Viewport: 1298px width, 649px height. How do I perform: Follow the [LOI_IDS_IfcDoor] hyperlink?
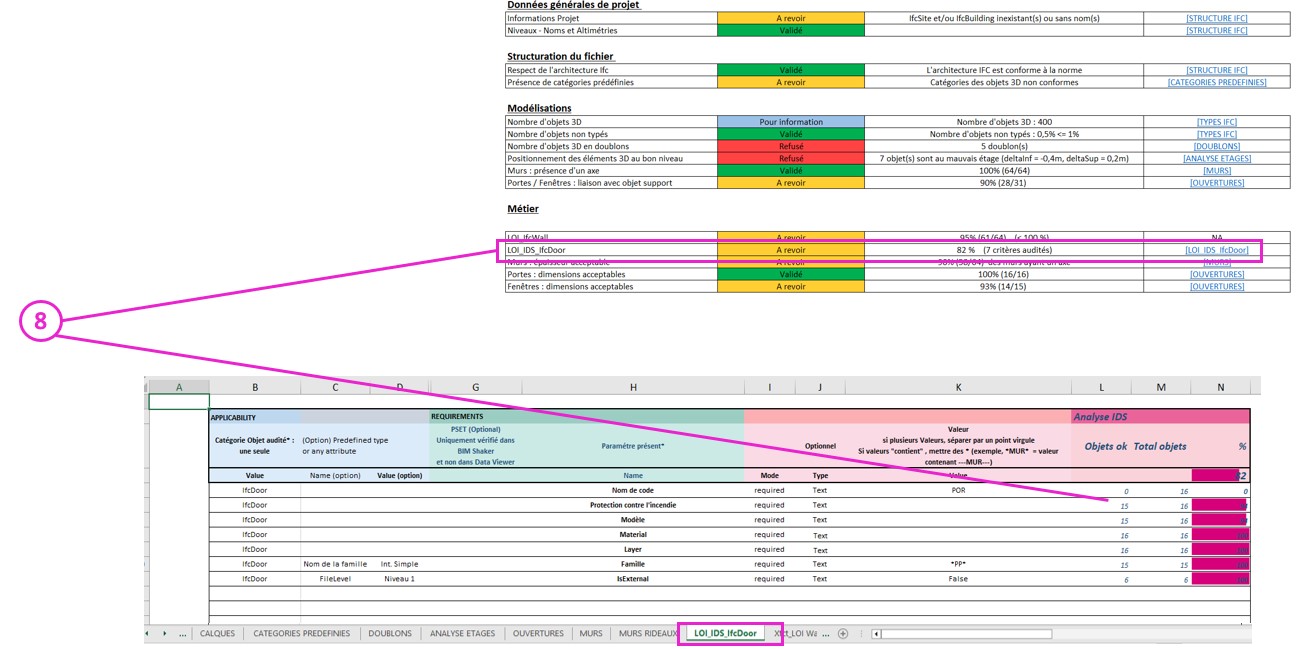1216,249
